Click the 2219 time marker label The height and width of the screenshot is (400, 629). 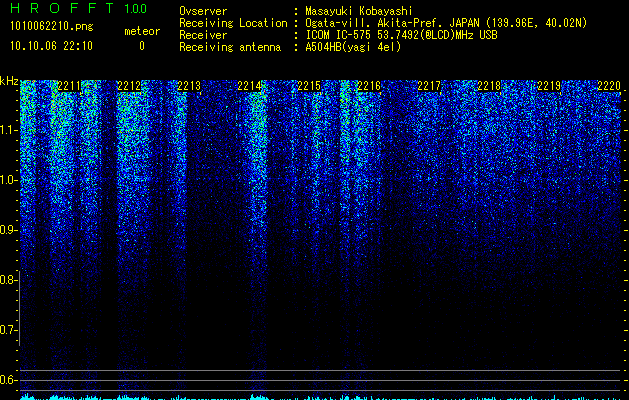(549, 86)
